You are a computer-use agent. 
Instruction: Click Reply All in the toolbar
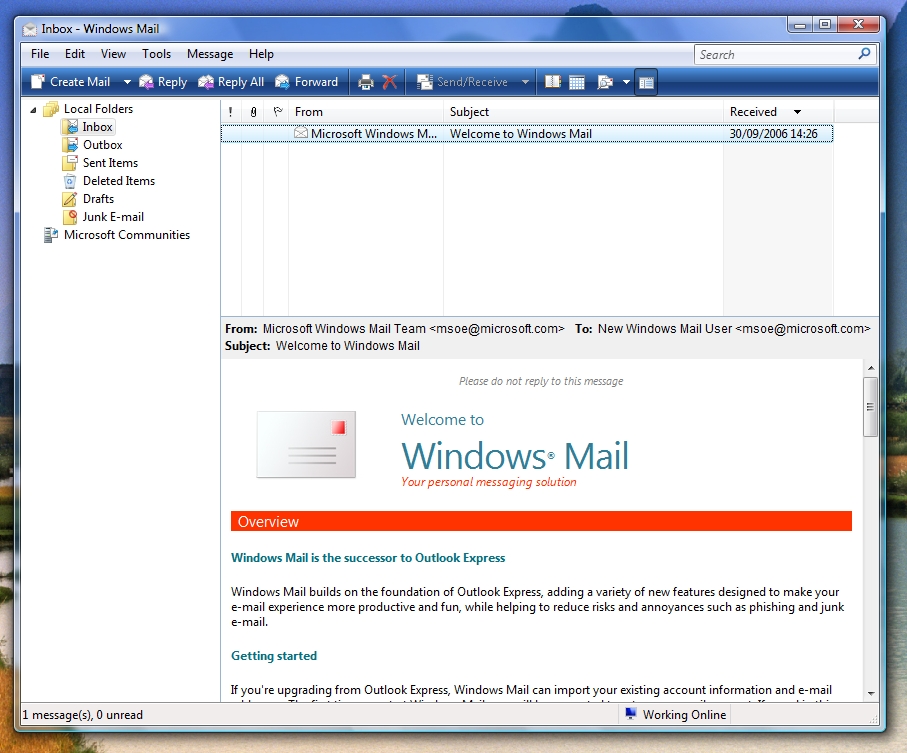tap(231, 82)
